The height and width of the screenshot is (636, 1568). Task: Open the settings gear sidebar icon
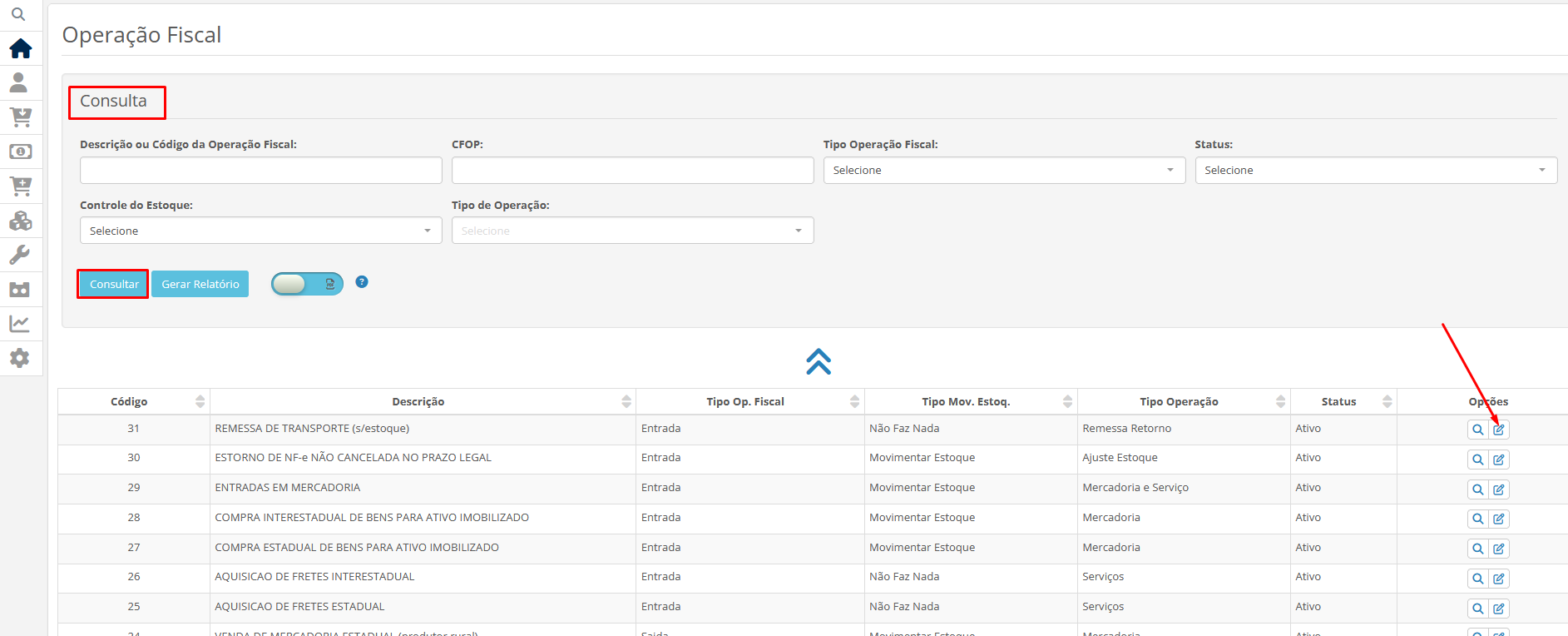pos(19,358)
